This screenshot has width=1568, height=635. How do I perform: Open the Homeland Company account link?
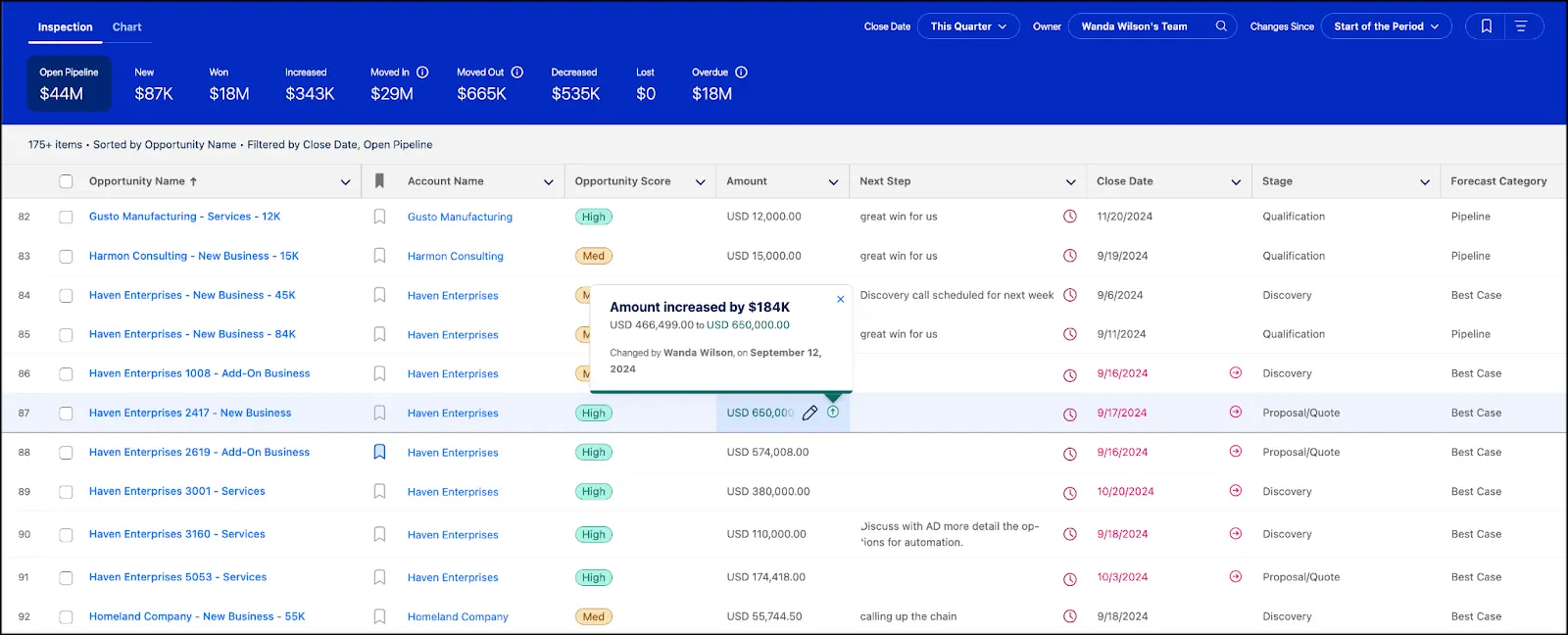coord(458,616)
